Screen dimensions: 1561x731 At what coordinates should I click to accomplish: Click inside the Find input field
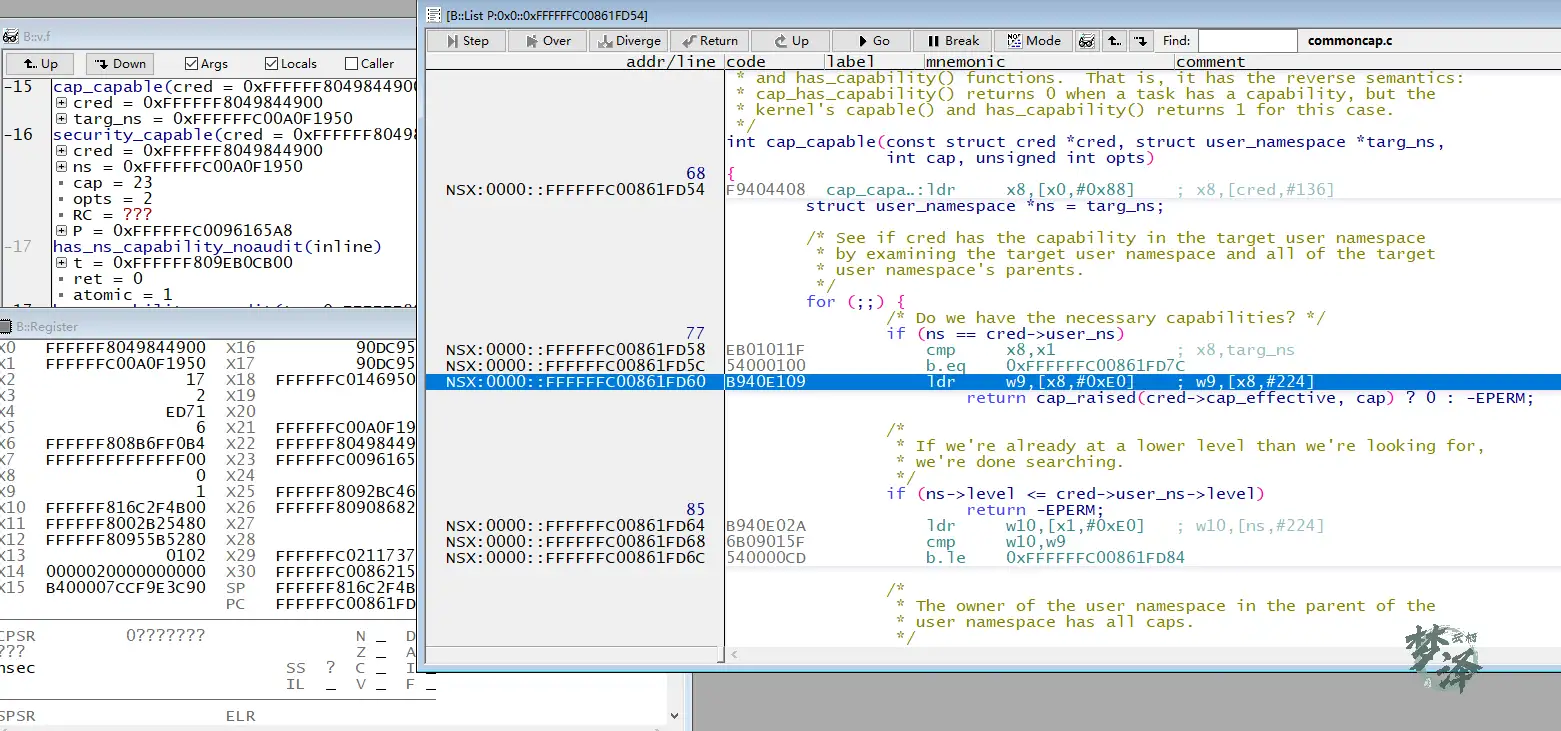(1246, 41)
